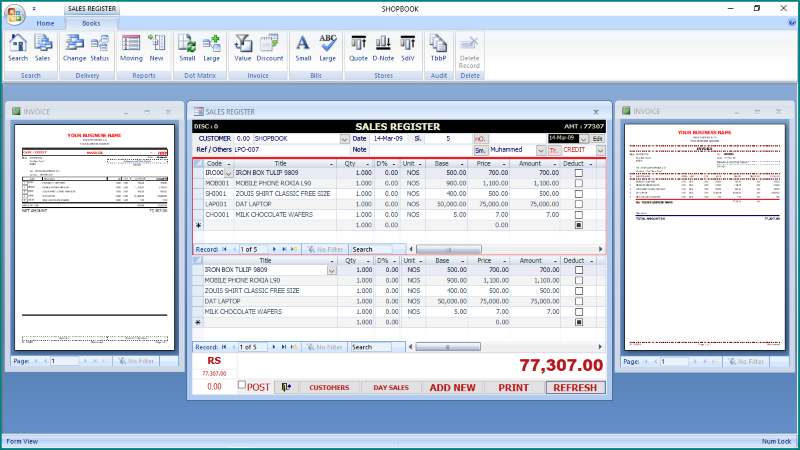Select the SALES REGISTER title tab
The image size is (800, 450).
(x=92, y=9)
